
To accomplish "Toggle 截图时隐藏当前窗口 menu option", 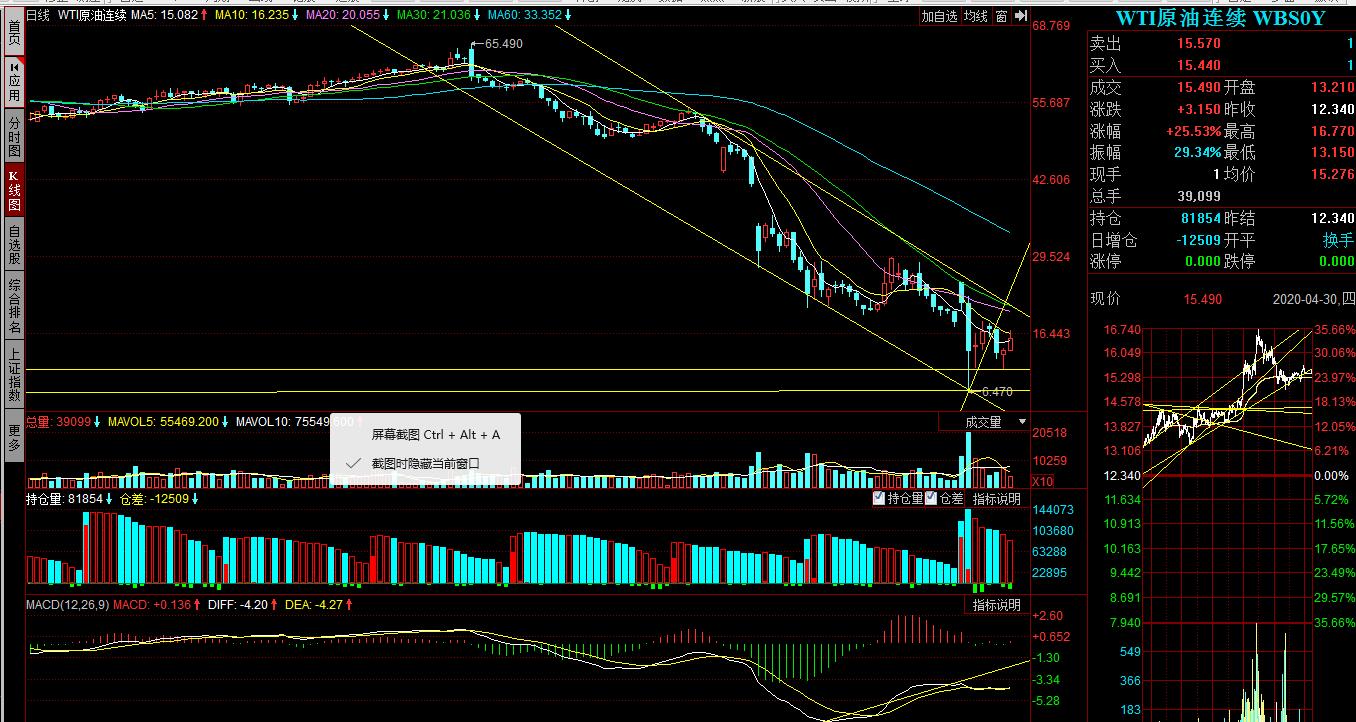I will pos(426,463).
